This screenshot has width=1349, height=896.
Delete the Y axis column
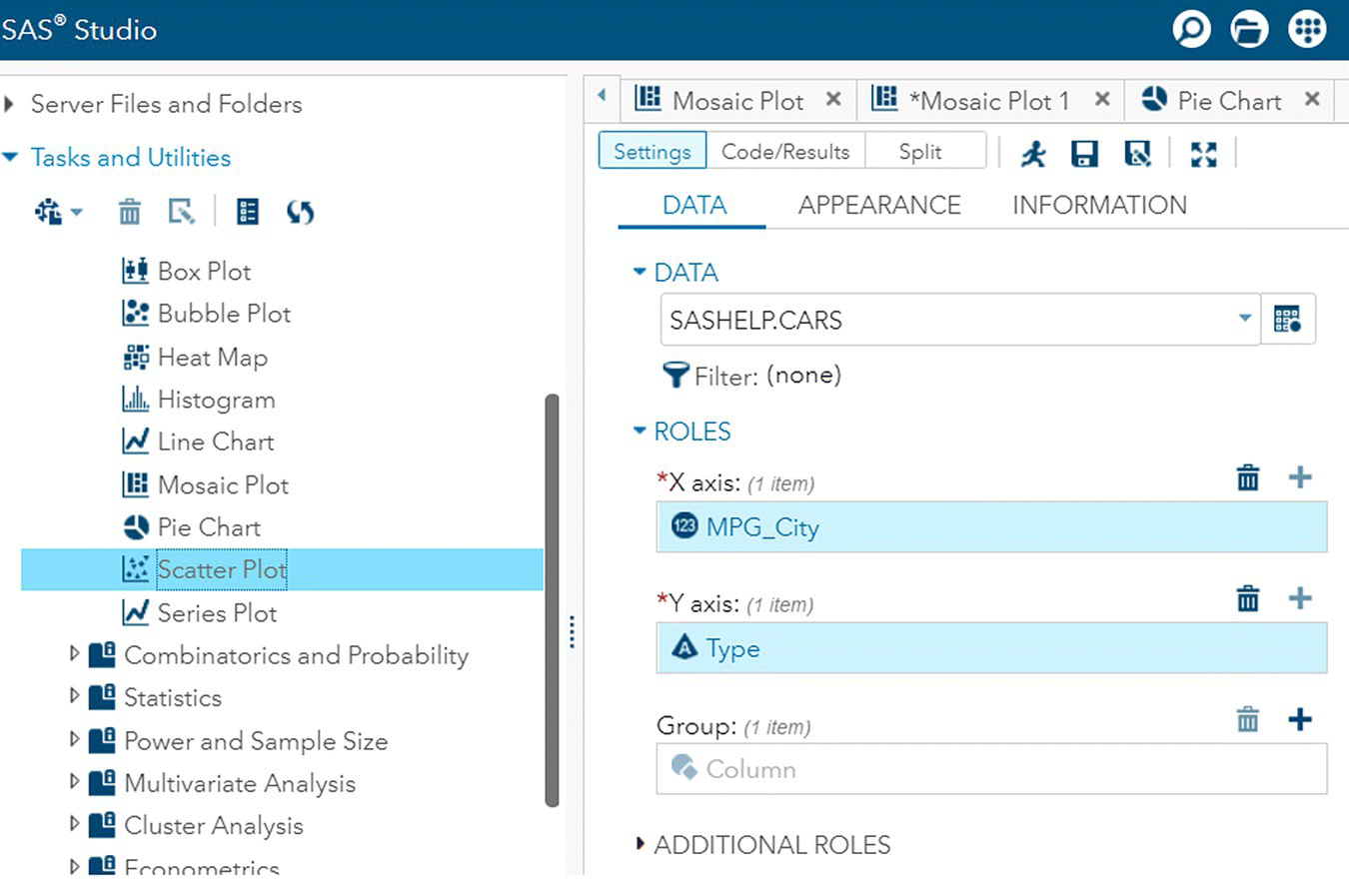pyautogui.click(x=1248, y=598)
